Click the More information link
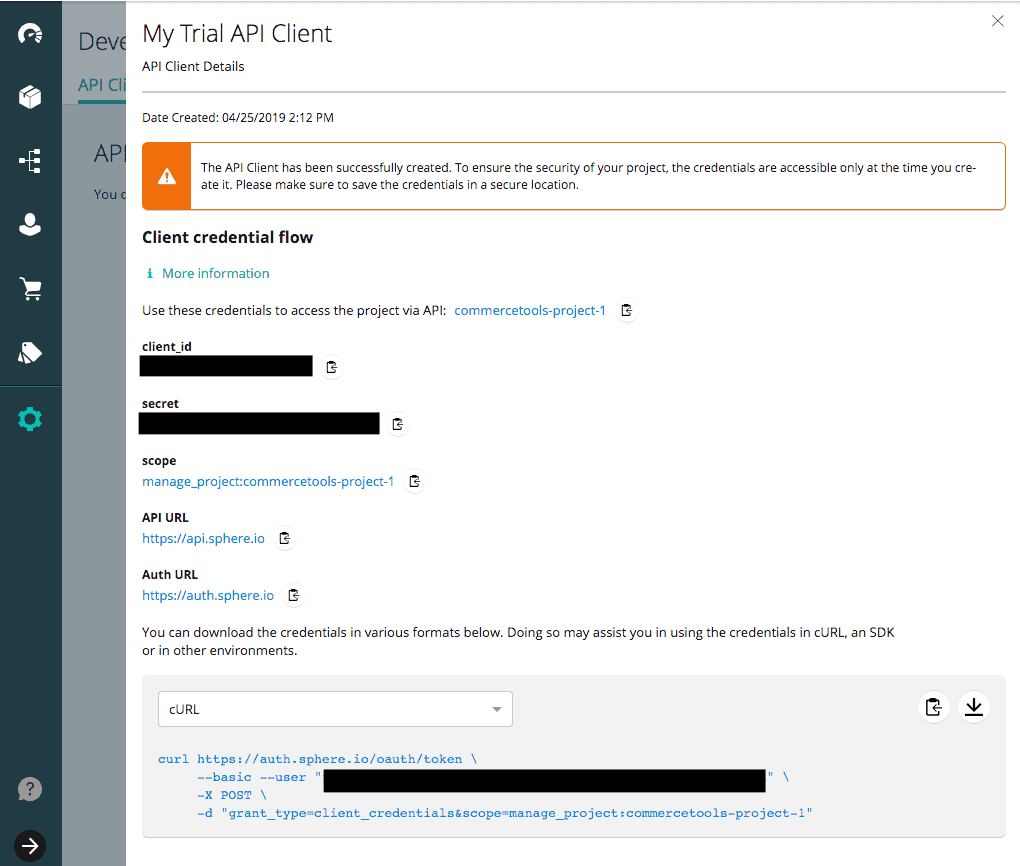 [x=215, y=273]
